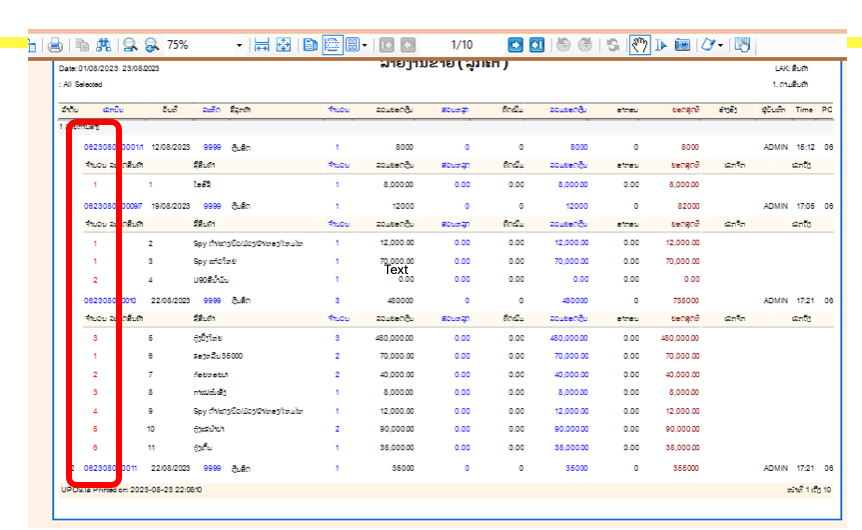Print the report with the printer icon
Image resolution: width=862 pixels, height=530 pixels.
click(55, 45)
